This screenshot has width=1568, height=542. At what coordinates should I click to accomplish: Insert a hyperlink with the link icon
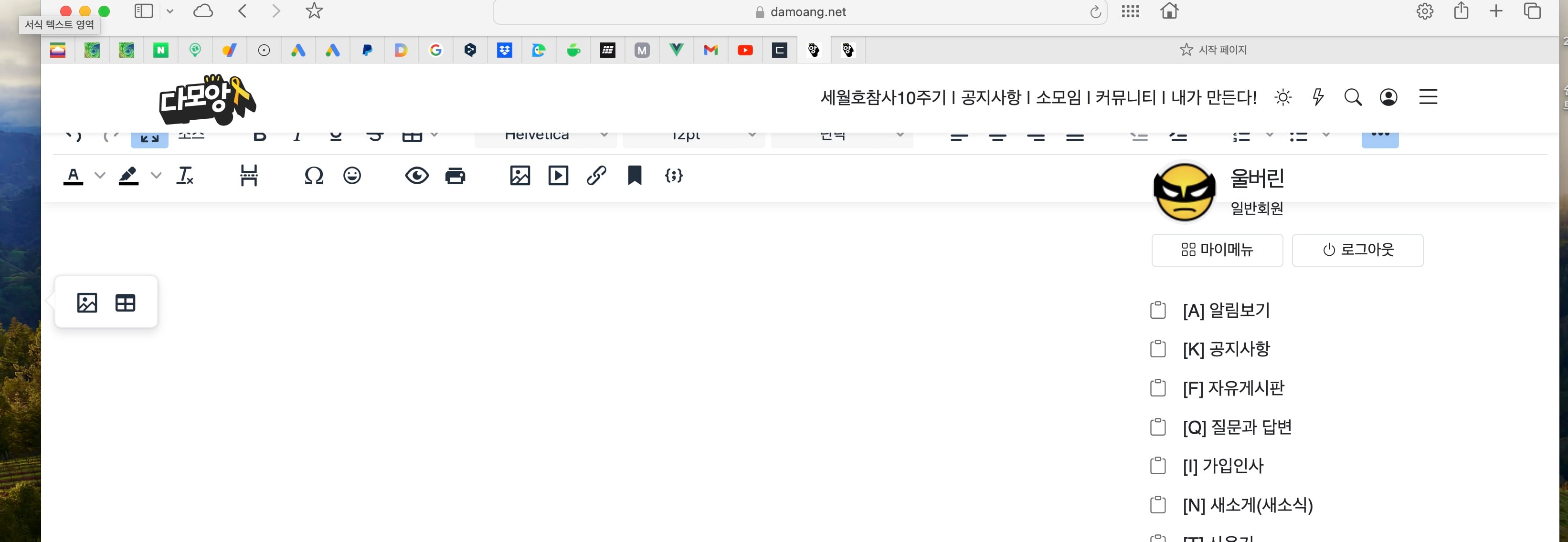point(596,176)
